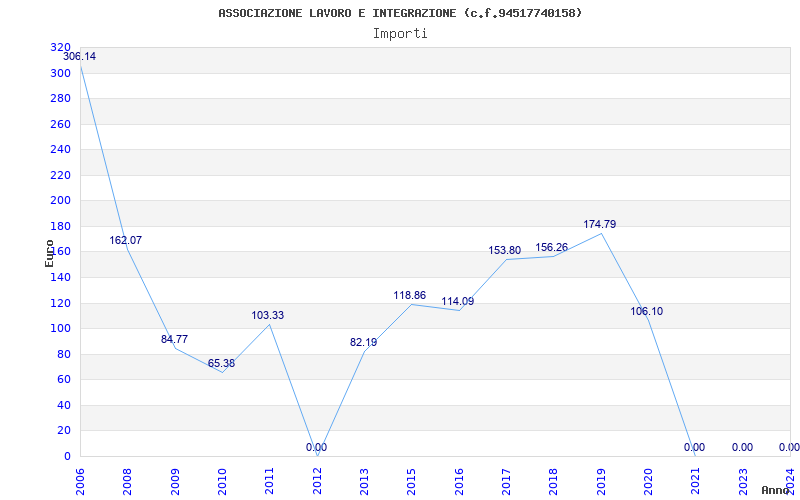Click the 2006 year axis label
The width and height of the screenshot is (800, 500).
click(x=81, y=481)
